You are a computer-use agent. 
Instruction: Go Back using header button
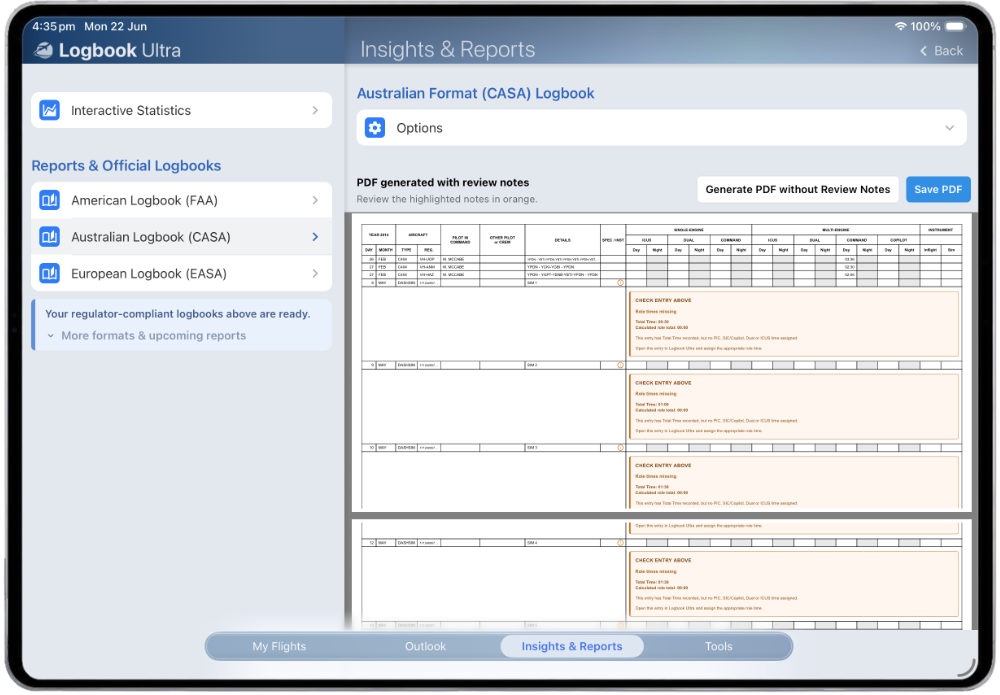(941, 51)
